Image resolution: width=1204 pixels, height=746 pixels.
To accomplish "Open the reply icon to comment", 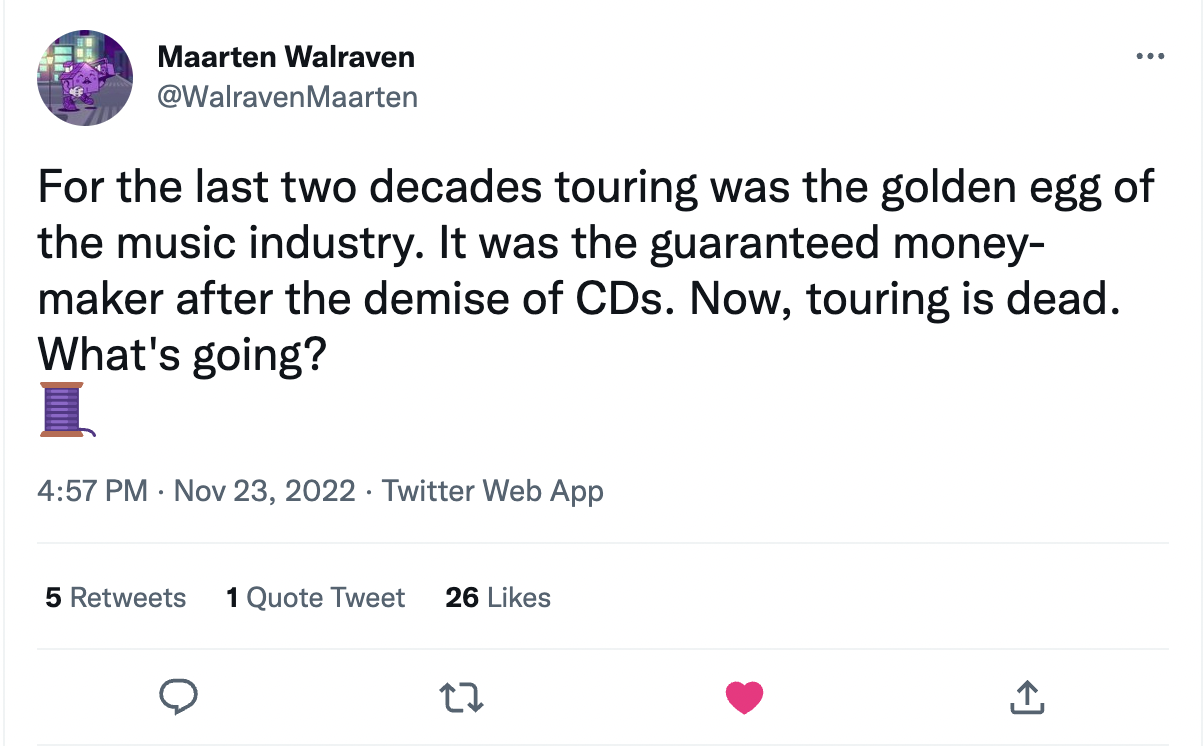I will point(179,696).
